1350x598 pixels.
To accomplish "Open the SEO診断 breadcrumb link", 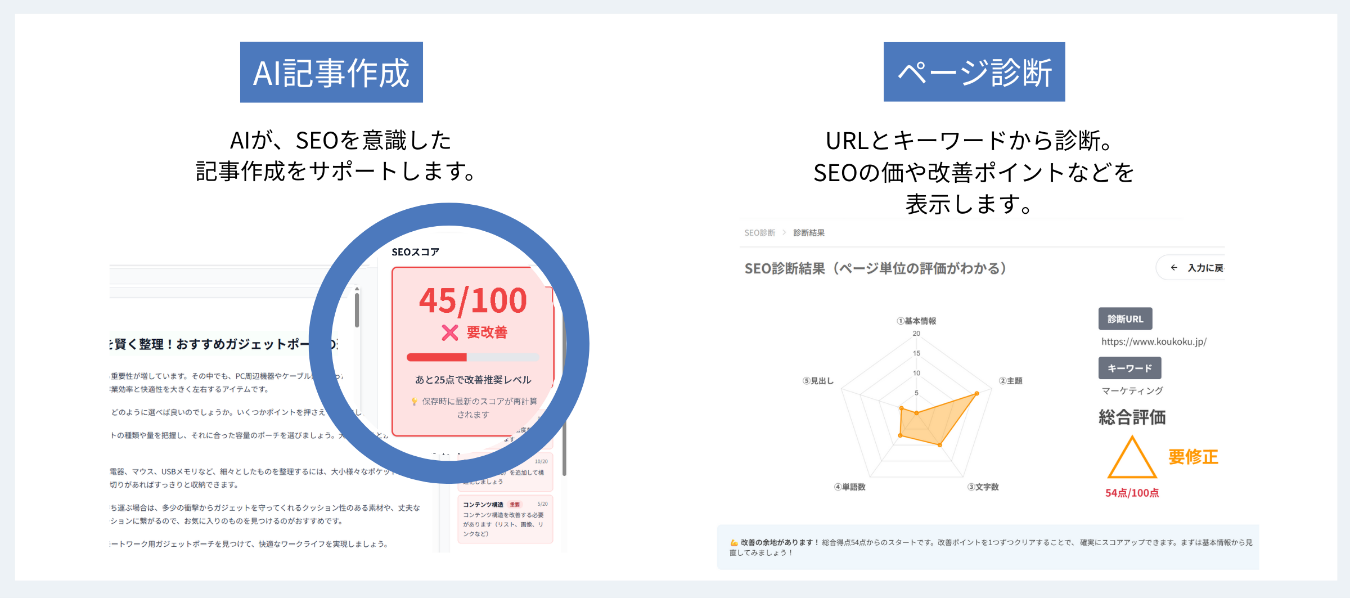I will click(760, 233).
